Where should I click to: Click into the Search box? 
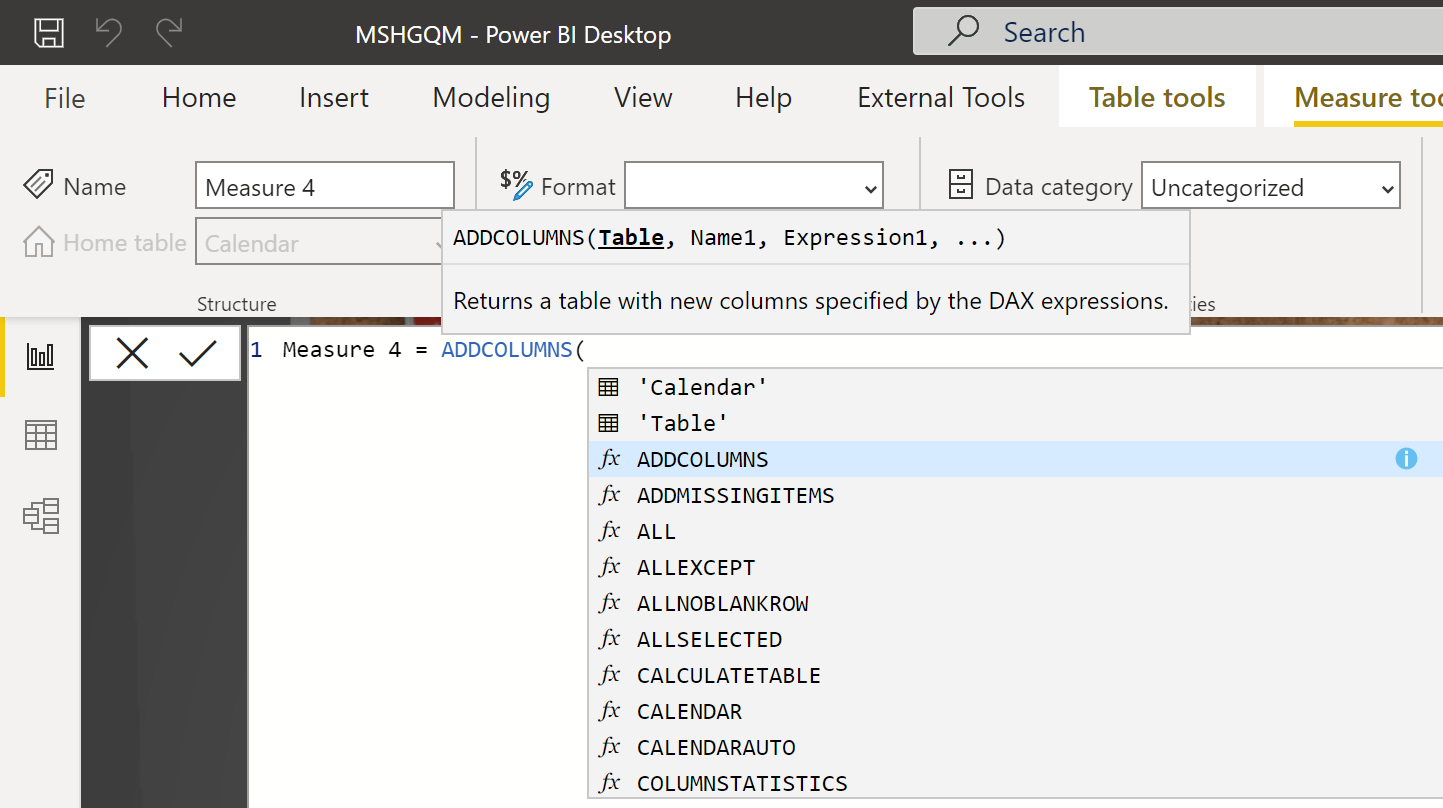[1178, 32]
